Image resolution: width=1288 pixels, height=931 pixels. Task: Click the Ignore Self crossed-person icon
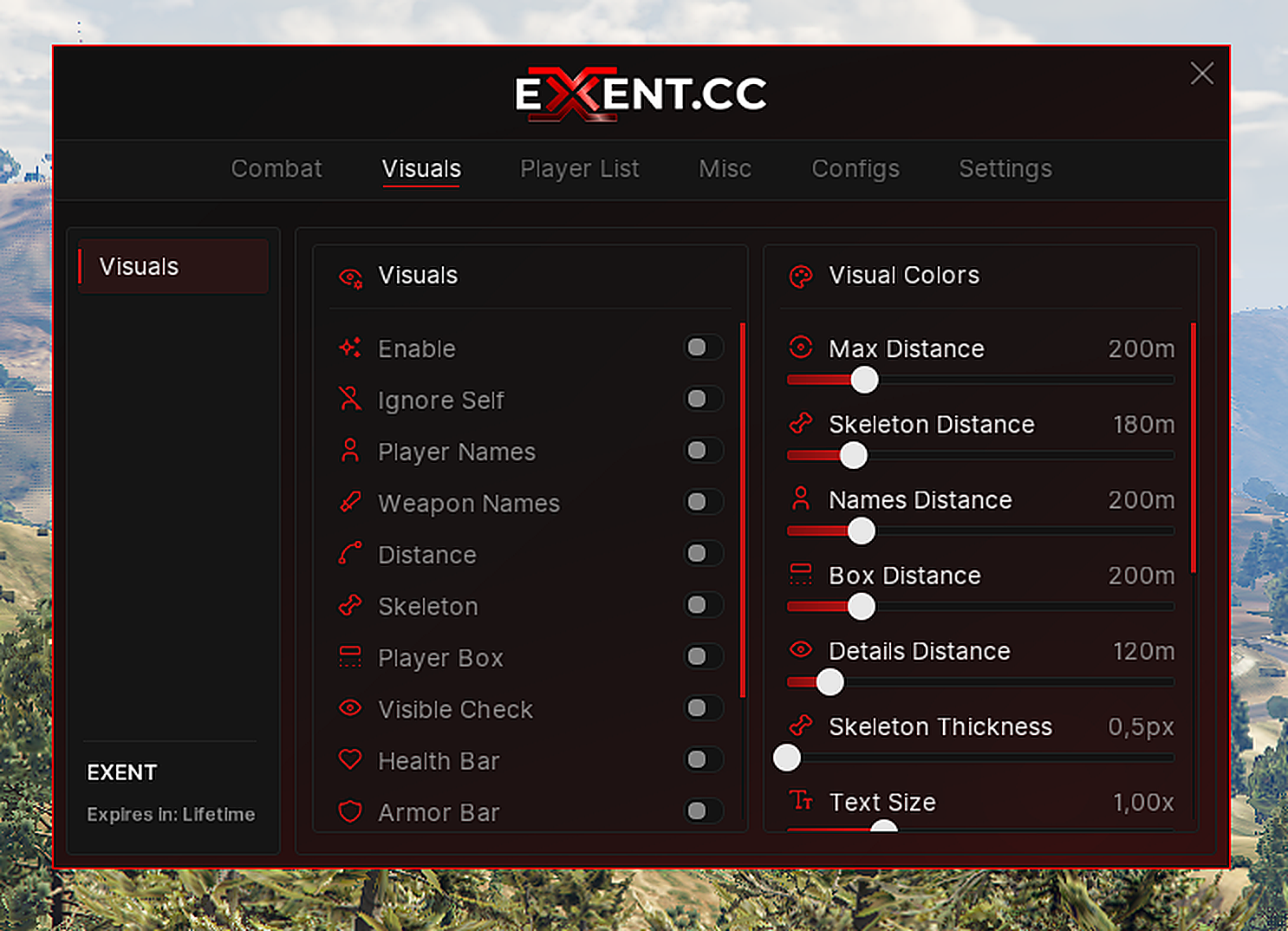coord(349,399)
